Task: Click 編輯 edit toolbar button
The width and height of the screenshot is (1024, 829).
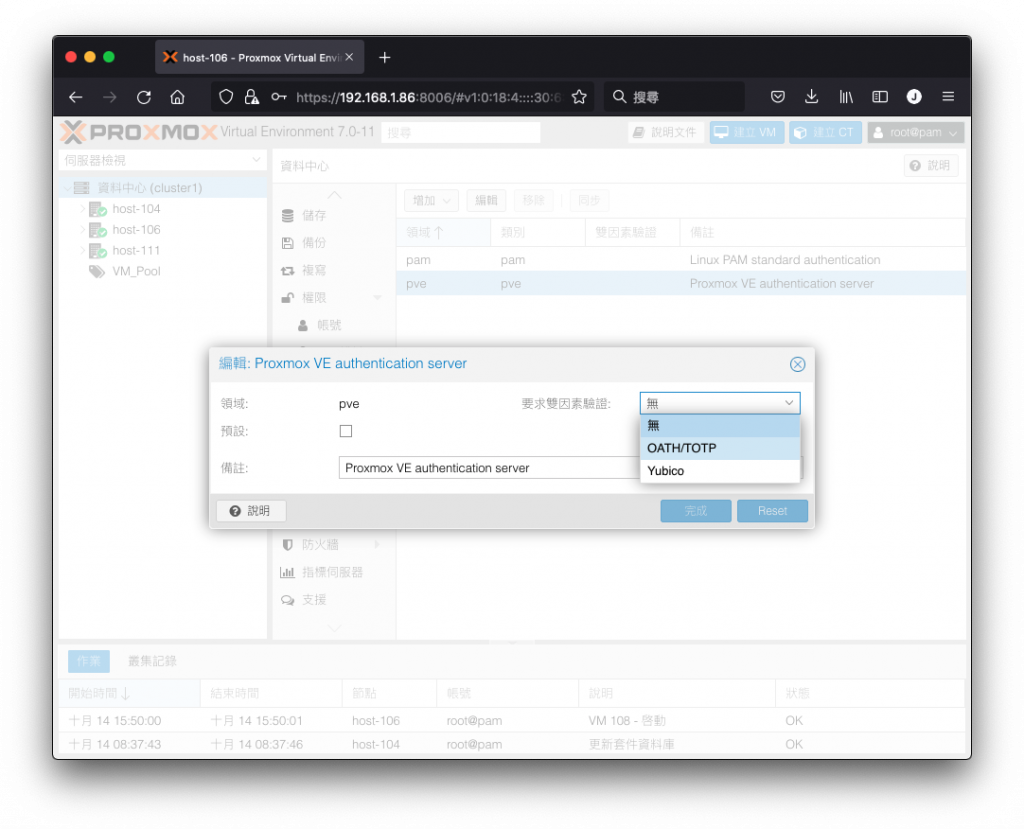Action: point(486,201)
